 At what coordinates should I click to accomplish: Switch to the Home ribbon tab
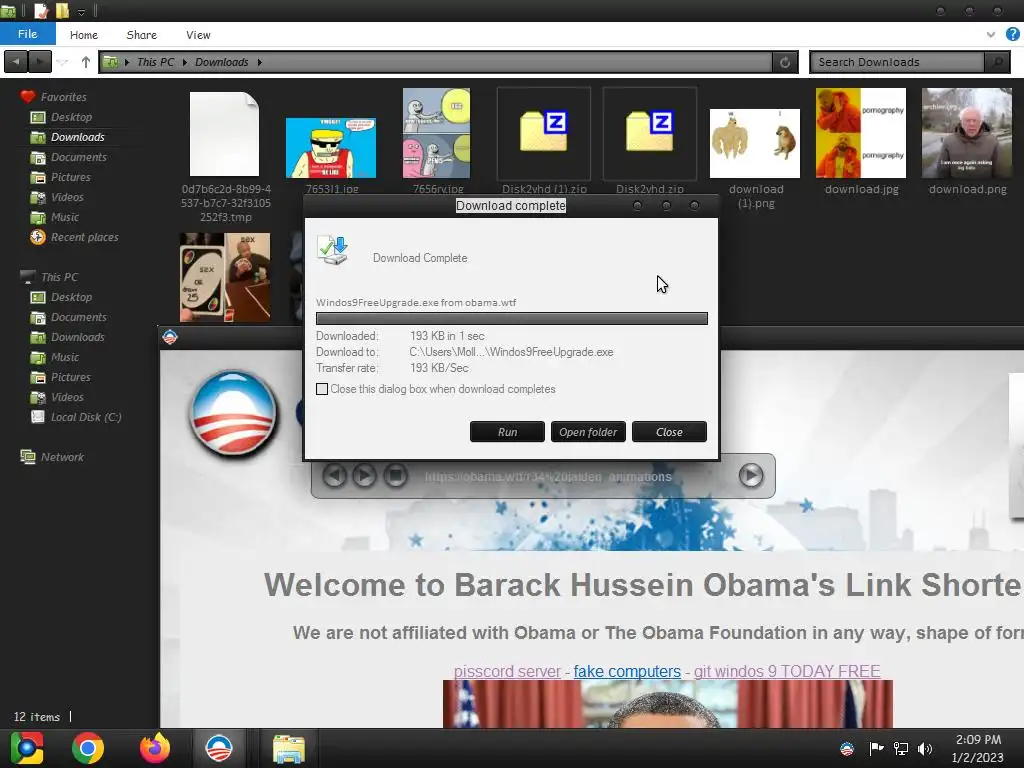point(84,35)
